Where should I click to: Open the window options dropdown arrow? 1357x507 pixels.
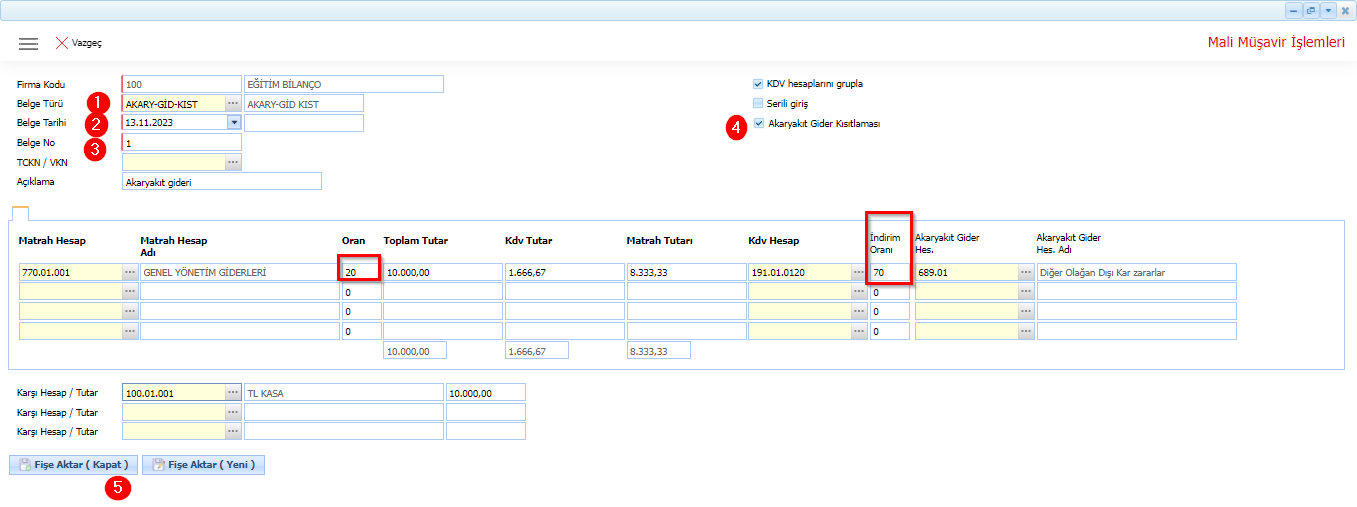click(1327, 10)
